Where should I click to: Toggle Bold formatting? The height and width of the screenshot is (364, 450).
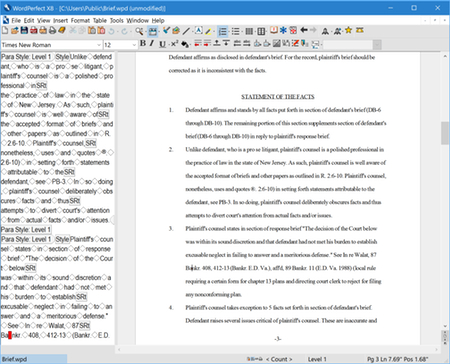coord(143,43)
